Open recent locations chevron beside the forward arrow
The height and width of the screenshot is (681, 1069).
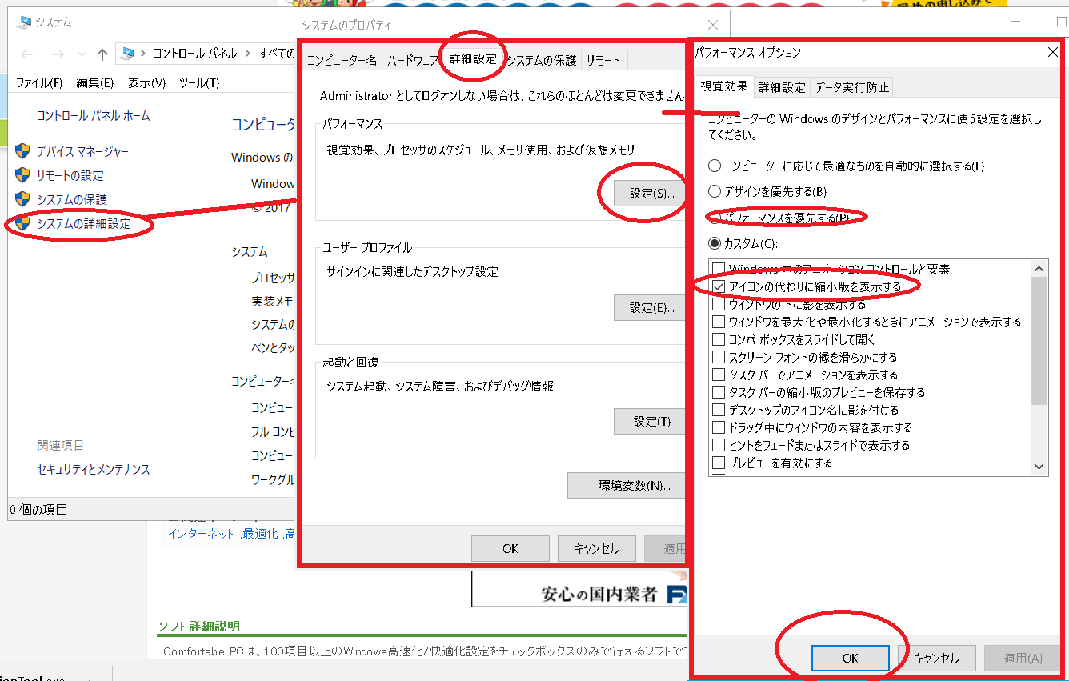tap(82, 54)
